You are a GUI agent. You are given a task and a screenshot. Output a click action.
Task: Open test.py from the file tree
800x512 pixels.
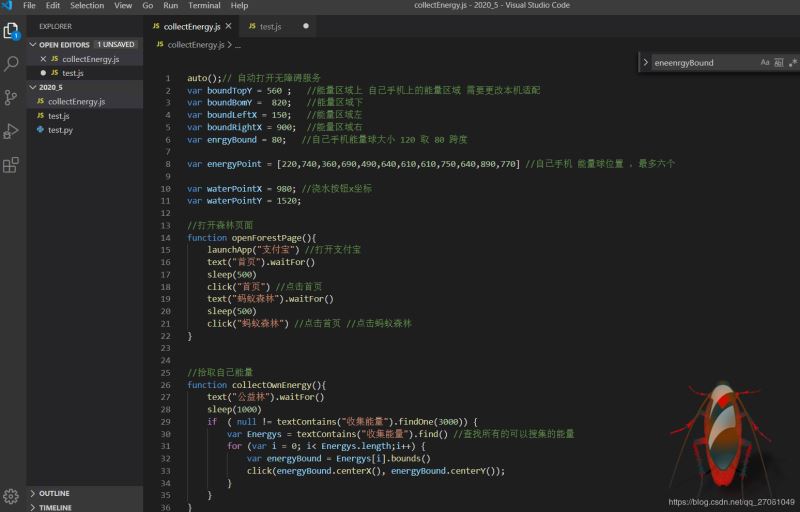60,130
